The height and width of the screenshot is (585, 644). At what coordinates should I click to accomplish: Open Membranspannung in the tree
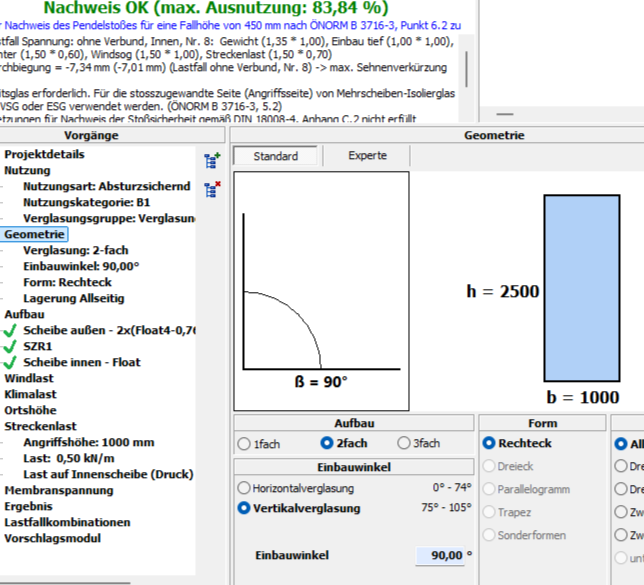point(59,491)
